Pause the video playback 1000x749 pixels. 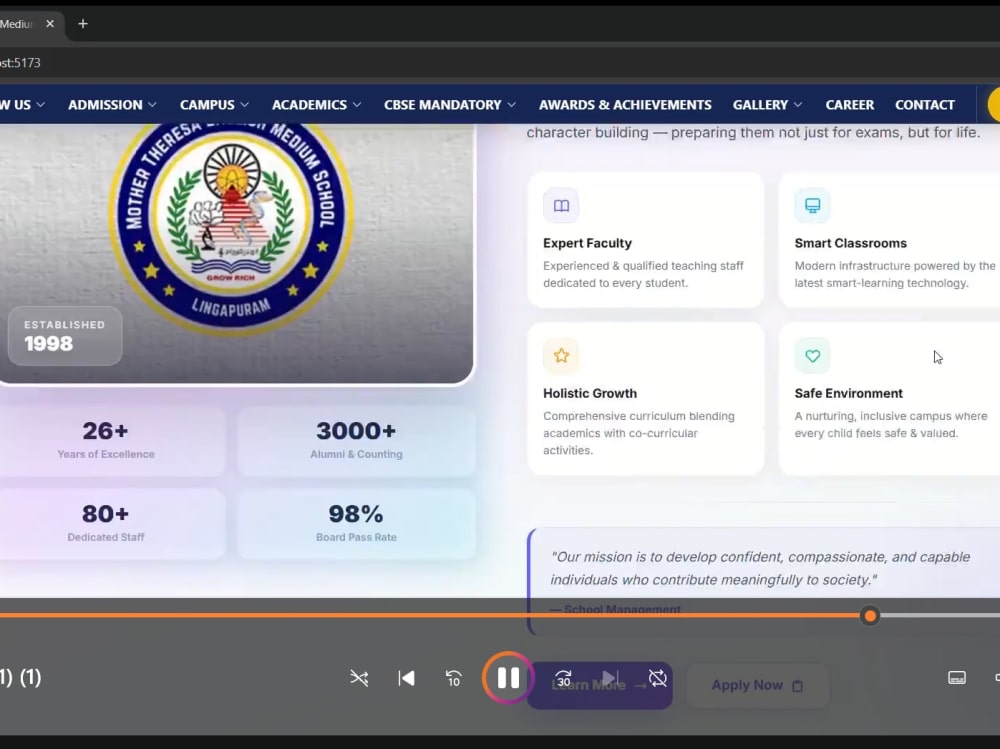pos(508,678)
